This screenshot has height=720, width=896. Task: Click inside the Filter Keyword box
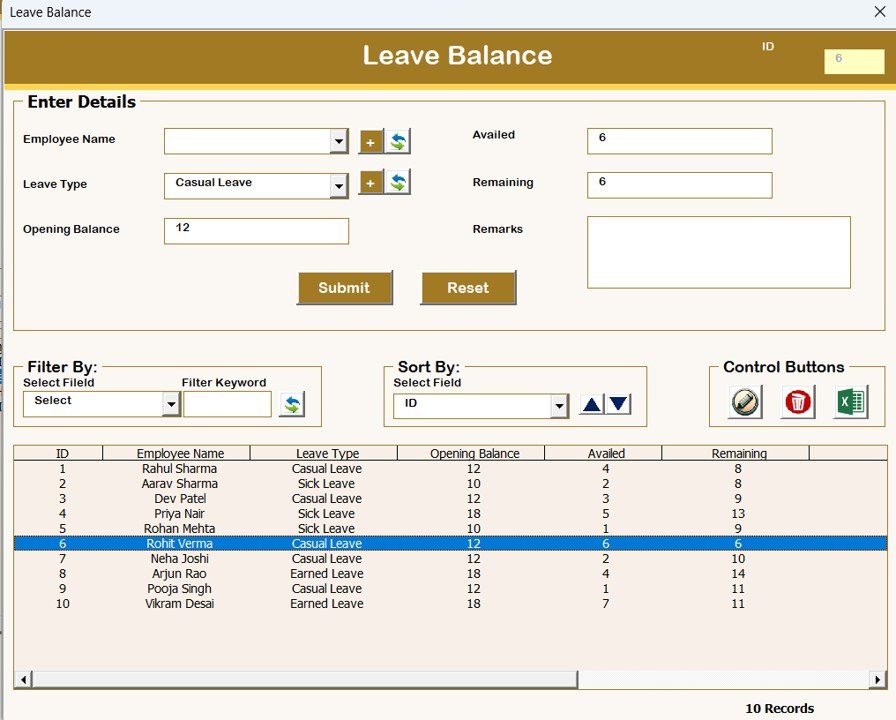coord(228,404)
